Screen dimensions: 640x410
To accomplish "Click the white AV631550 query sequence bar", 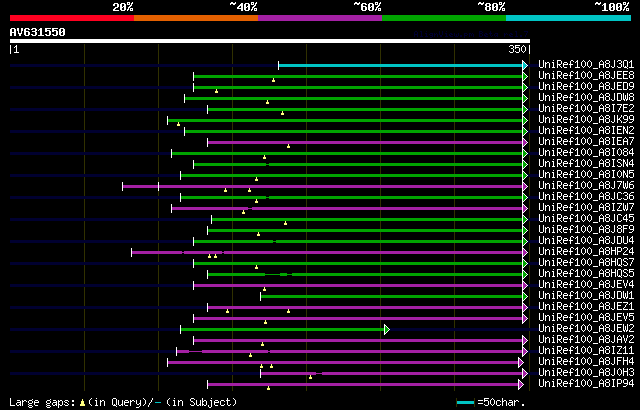I will tap(270, 41).
